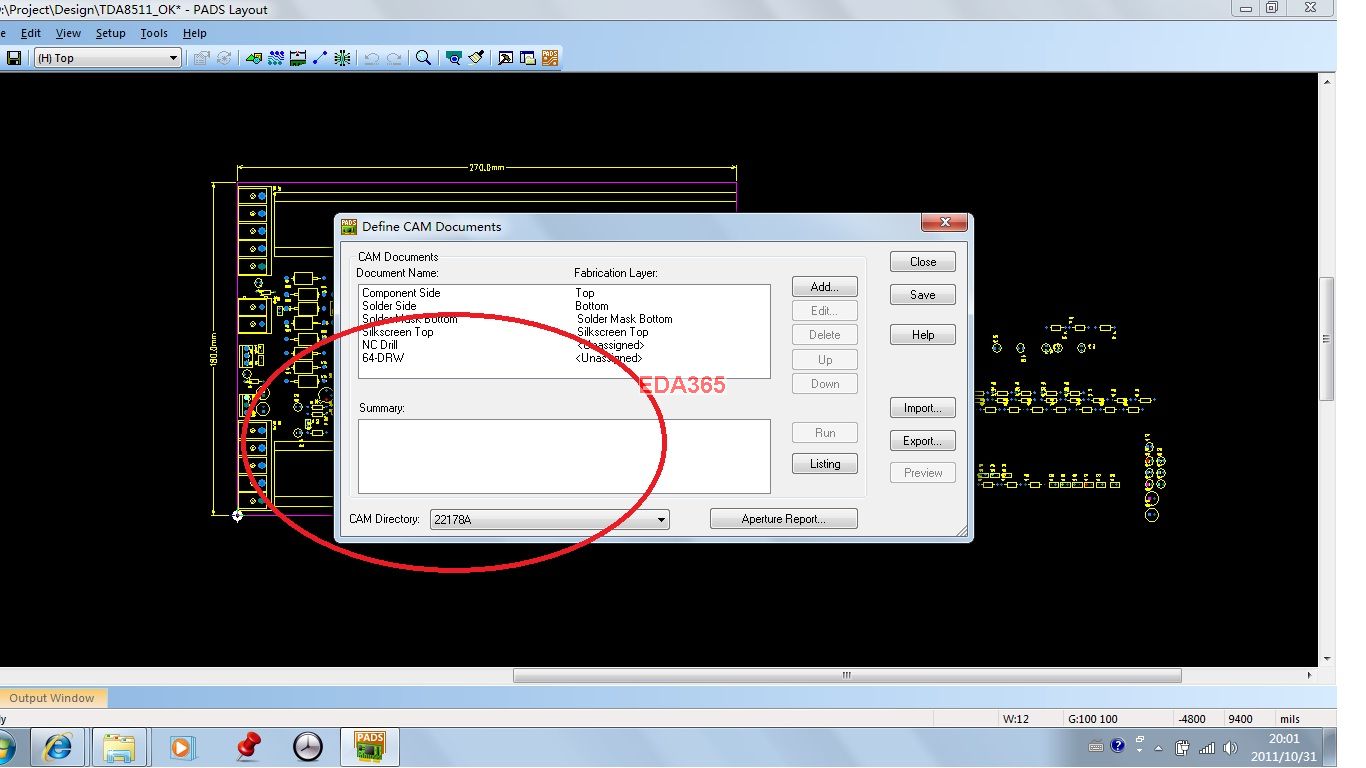Open the BGA Toolbar icon
Image resolution: width=1366 pixels, height=768 pixels.
[x=342, y=58]
